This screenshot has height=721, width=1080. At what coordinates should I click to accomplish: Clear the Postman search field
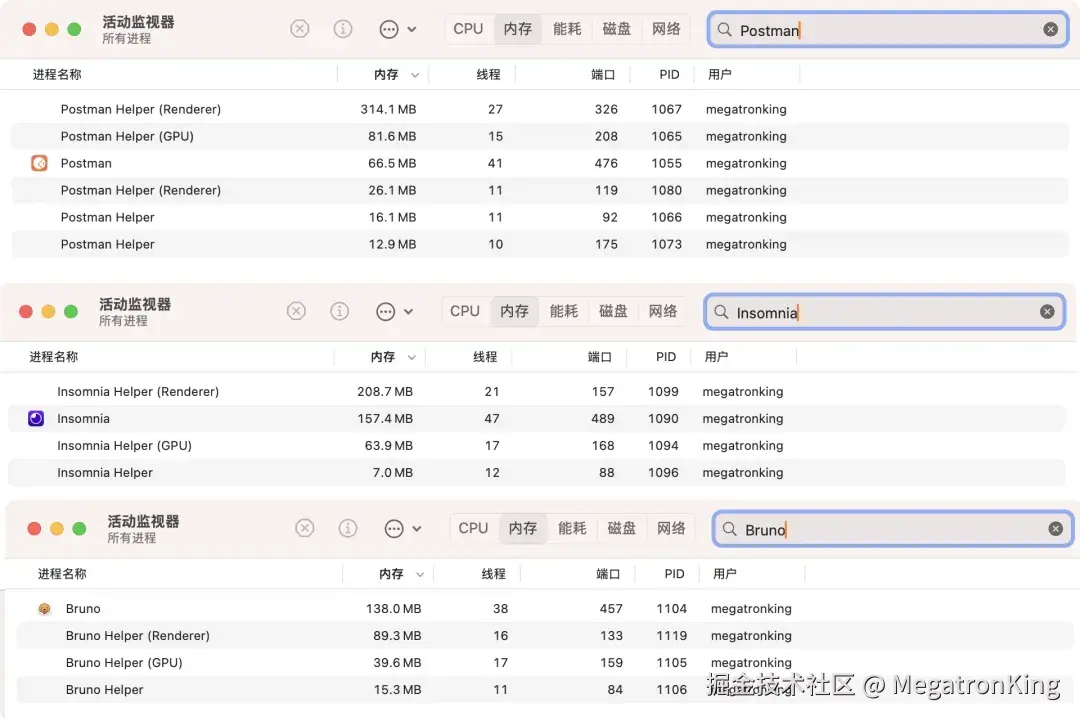pos(1050,30)
